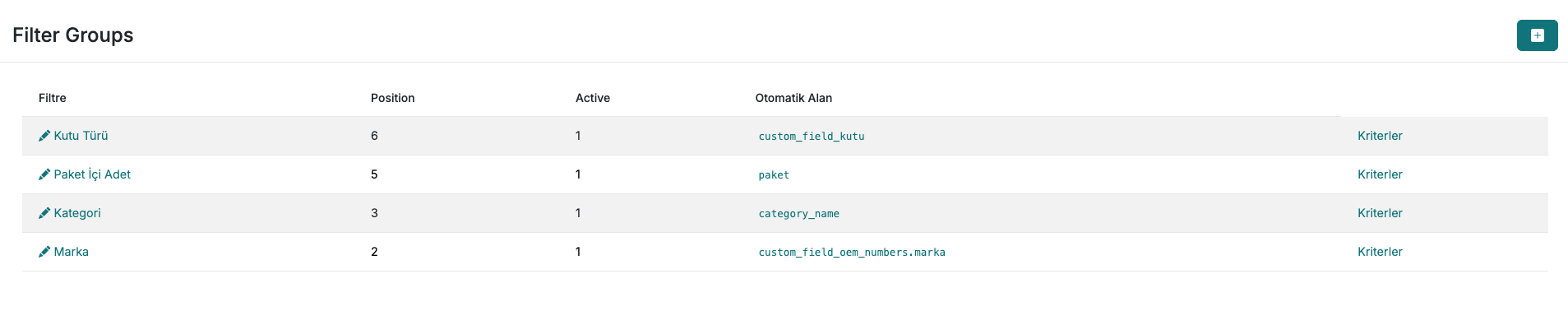This screenshot has height=311, width=1568.
Task: Click the pencil icon beside Kategori
Action: click(44, 213)
